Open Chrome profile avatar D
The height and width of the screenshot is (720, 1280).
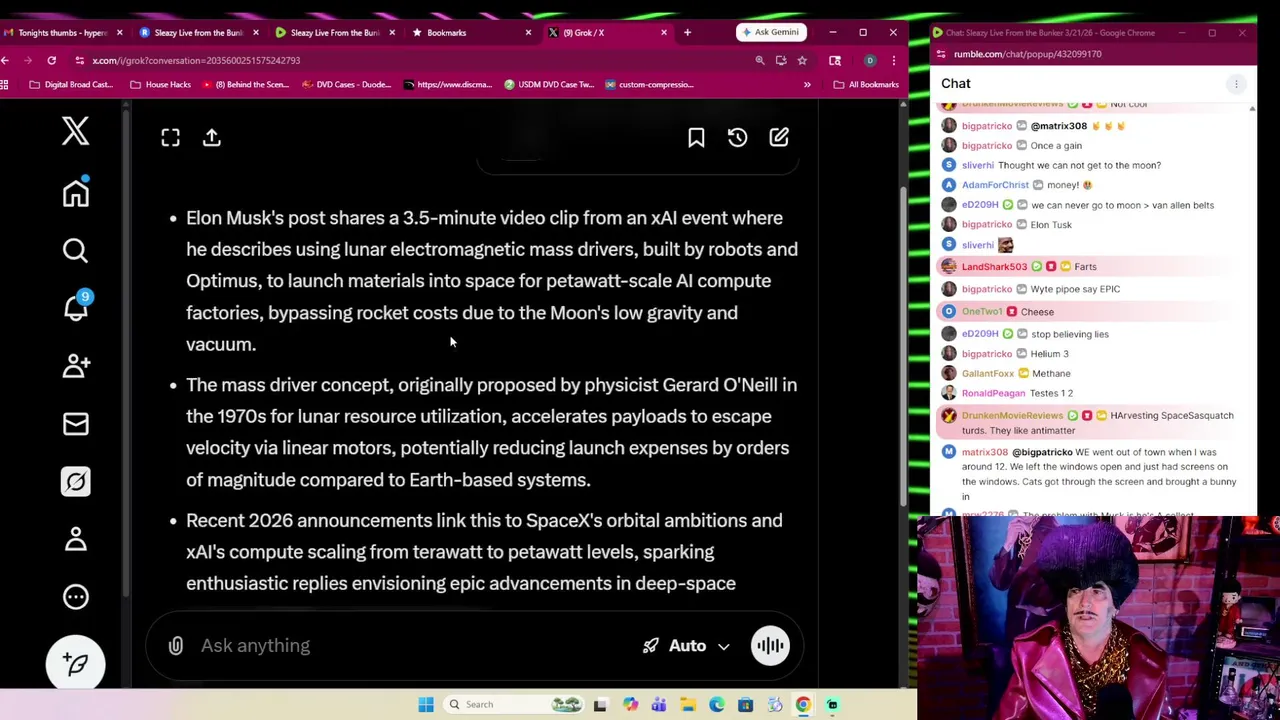[x=870, y=60]
